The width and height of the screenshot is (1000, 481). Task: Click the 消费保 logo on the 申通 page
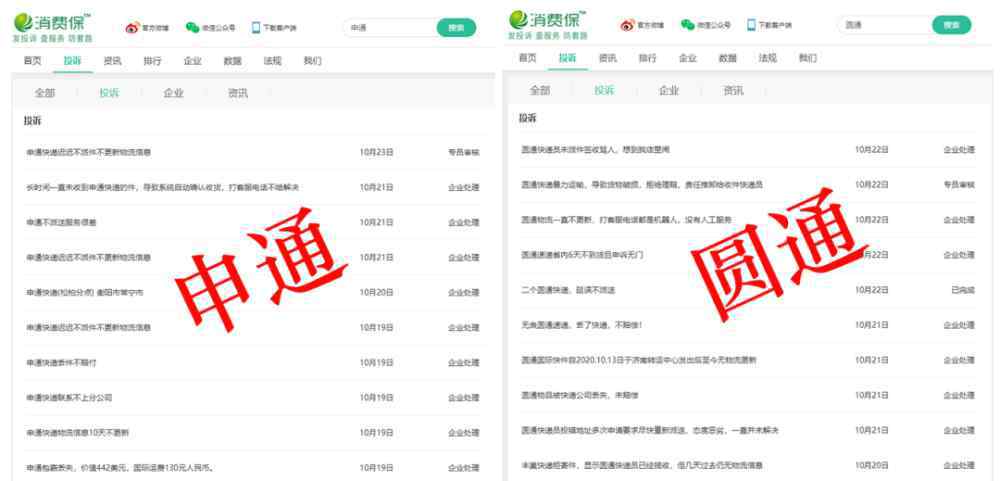(52, 27)
